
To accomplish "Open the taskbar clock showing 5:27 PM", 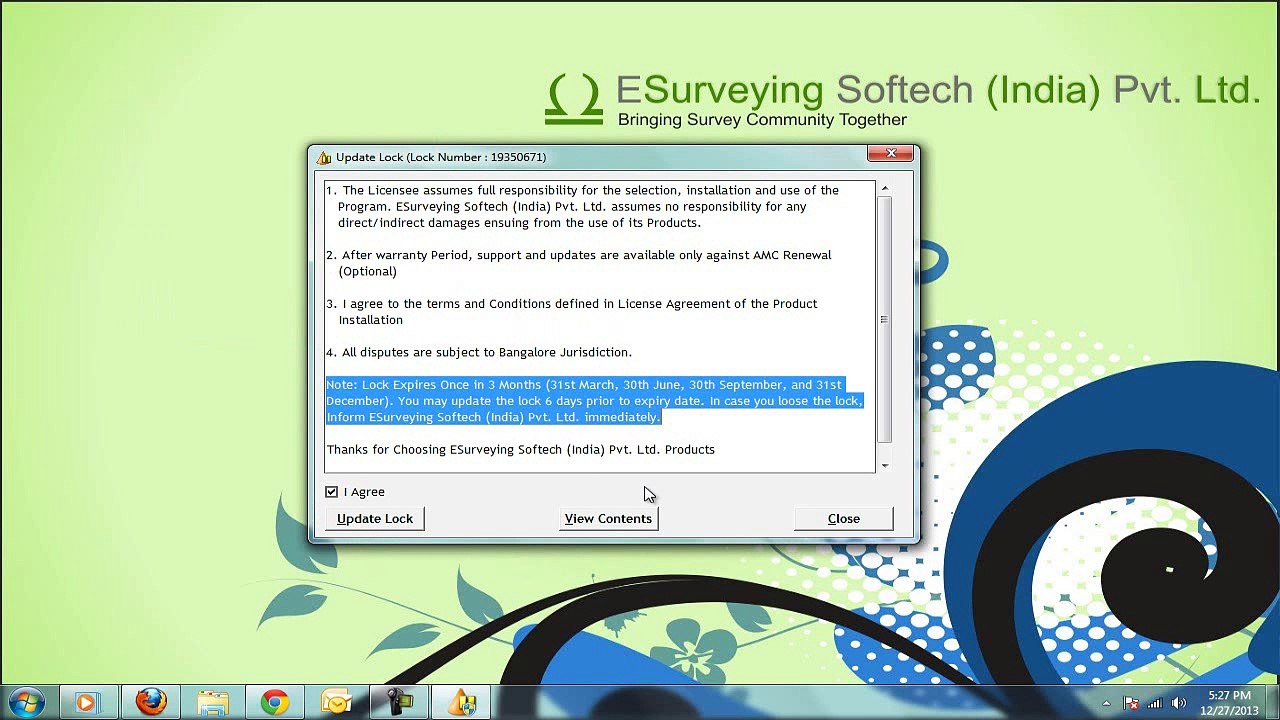I will pos(1229,703).
